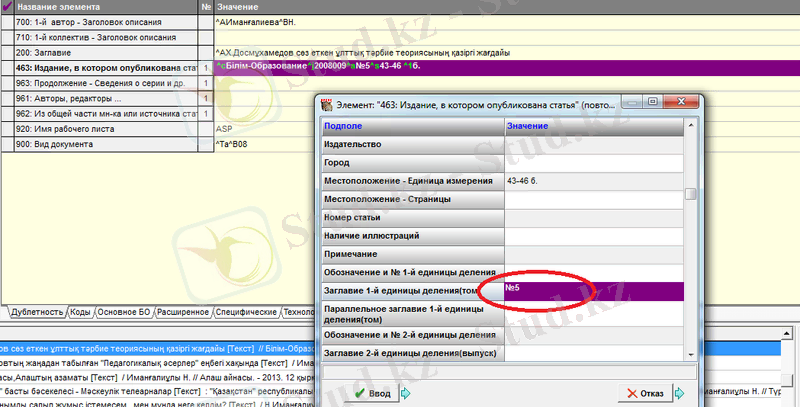Click the checkmark icon in the grid header
Viewport: 800px width, 407px height.
(x=7, y=7)
